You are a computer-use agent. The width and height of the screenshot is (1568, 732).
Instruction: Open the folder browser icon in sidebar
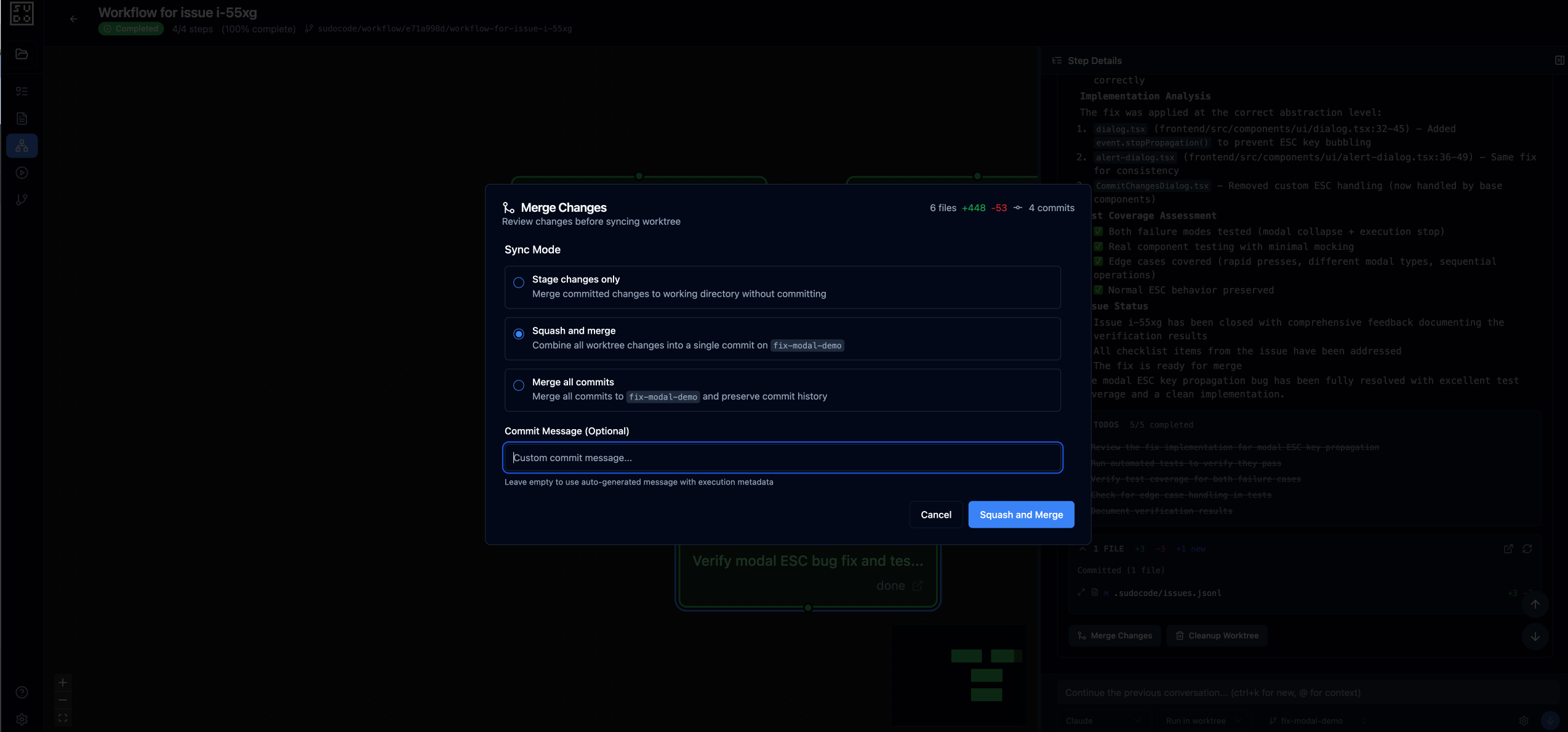(x=22, y=54)
